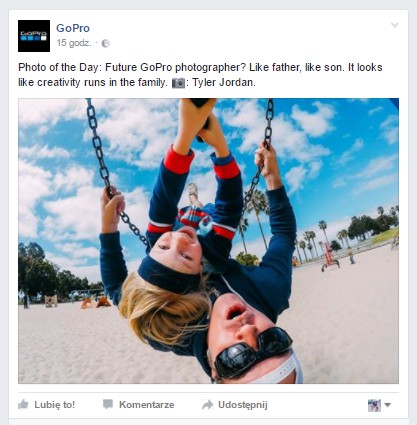Expand the 'post as' identity dropdown arrow
417x425 pixels.
click(x=387, y=405)
